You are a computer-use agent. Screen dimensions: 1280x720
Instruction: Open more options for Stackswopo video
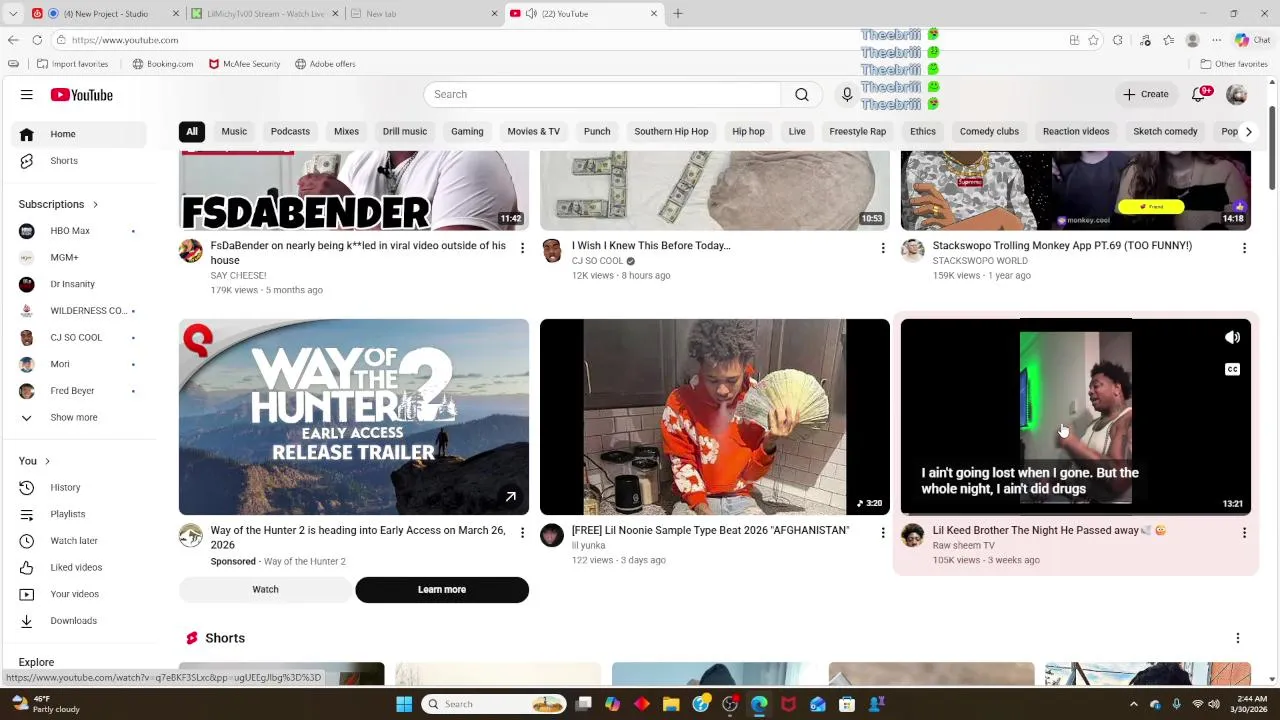[1244, 248]
